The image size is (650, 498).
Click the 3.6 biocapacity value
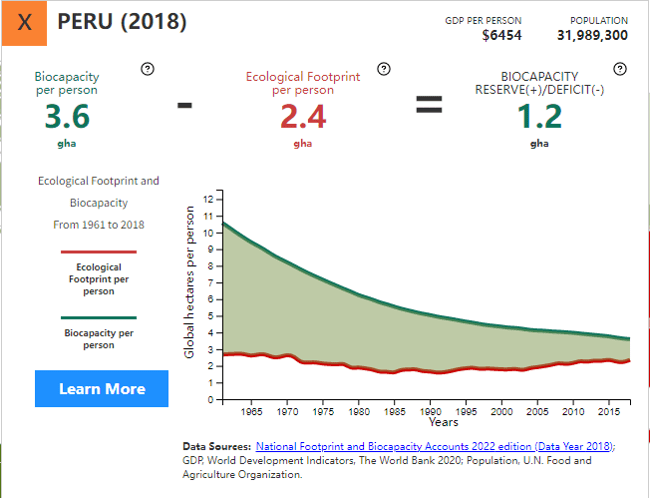click(67, 117)
